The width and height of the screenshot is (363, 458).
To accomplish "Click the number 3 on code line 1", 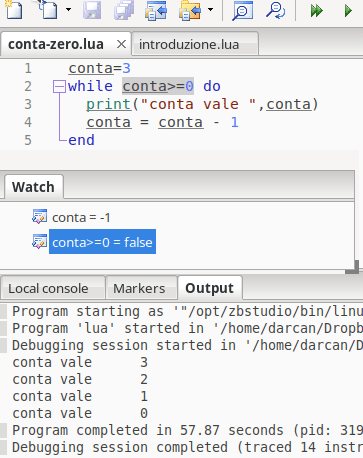I will (x=126, y=68).
